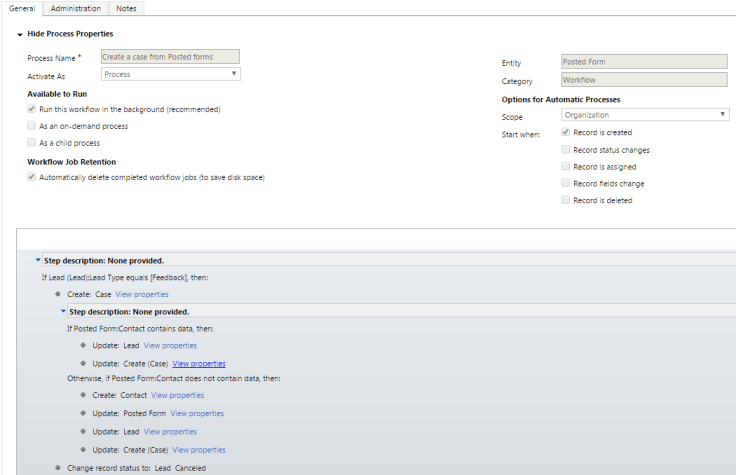Open View properties for Create Contact step
Screen dimensions: 736x475
coord(177,395)
